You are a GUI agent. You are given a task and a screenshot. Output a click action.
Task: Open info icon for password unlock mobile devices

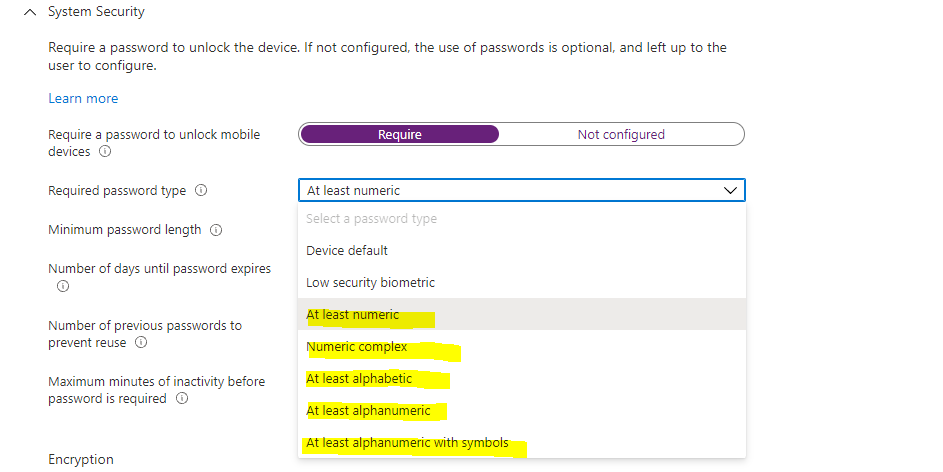(105, 152)
